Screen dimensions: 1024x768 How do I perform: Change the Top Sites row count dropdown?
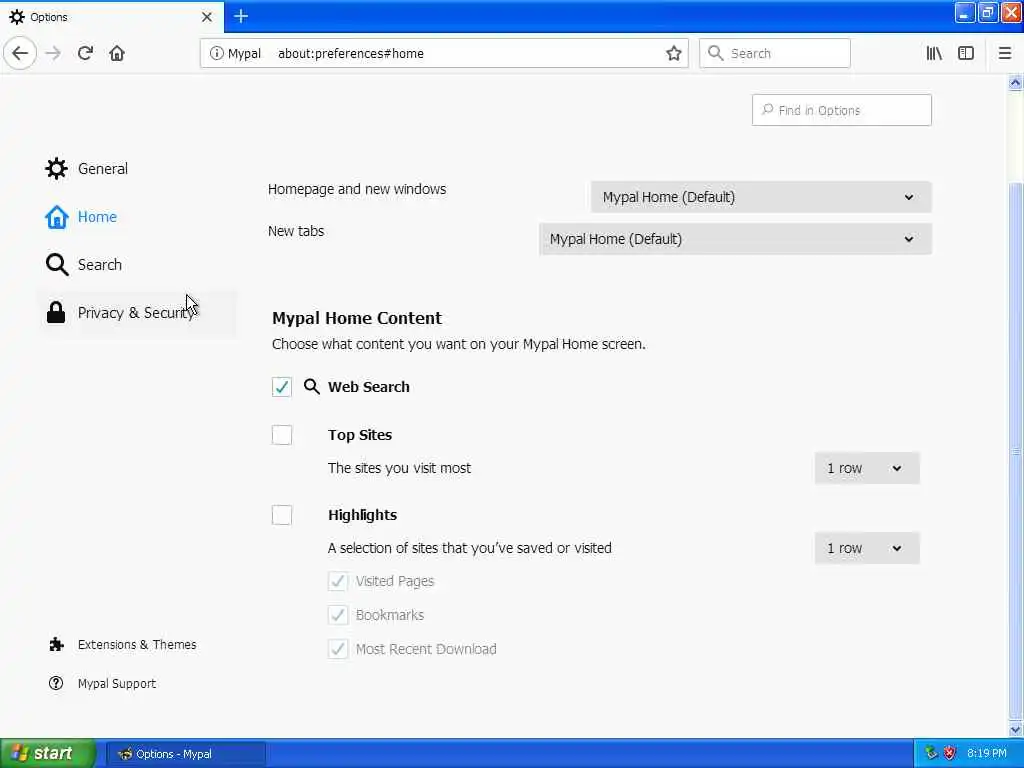pyautogui.click(x=866, y=468)
